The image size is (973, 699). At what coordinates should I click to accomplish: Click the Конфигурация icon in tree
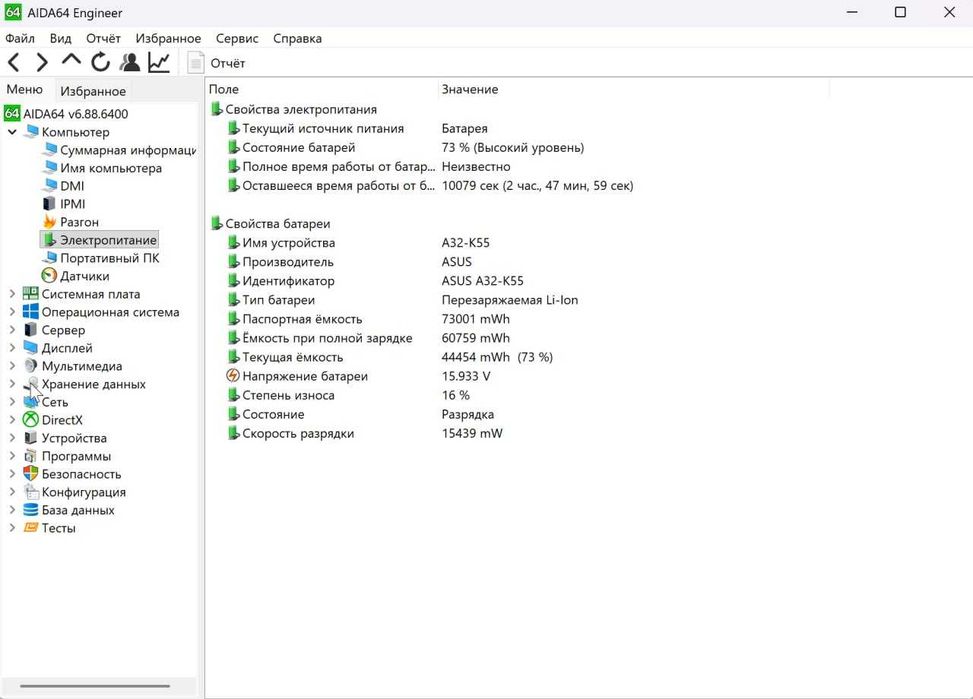coord(30,492)
